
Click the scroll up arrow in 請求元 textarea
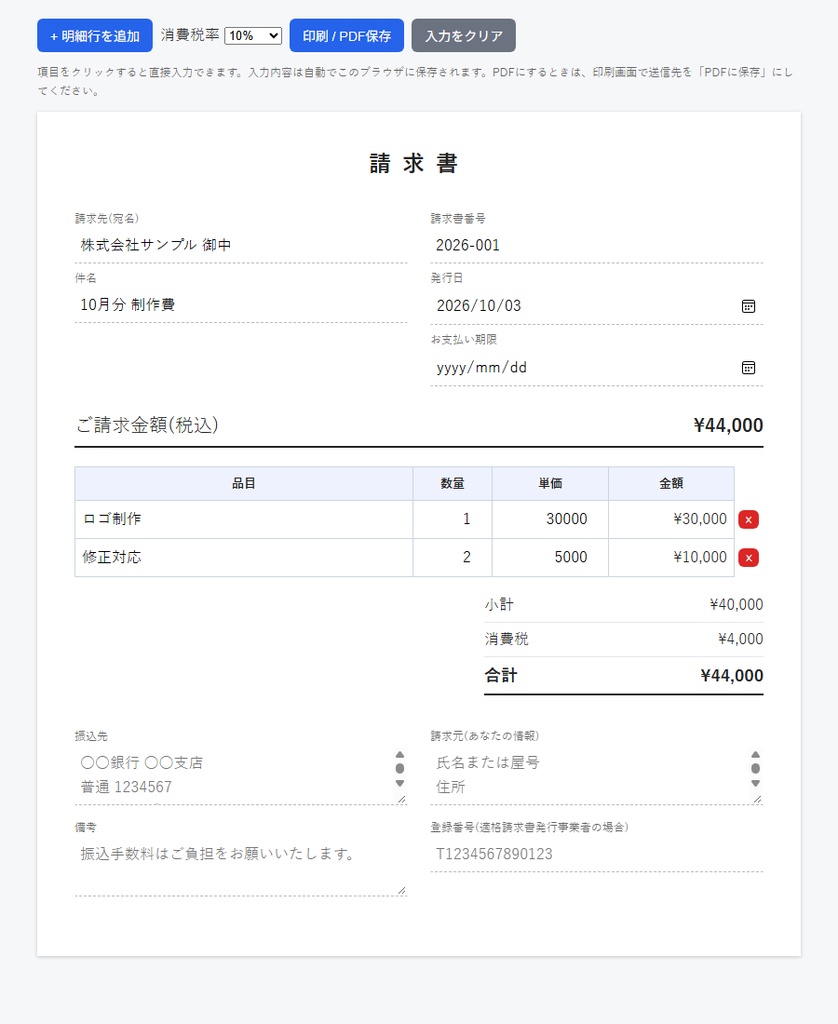756,754
